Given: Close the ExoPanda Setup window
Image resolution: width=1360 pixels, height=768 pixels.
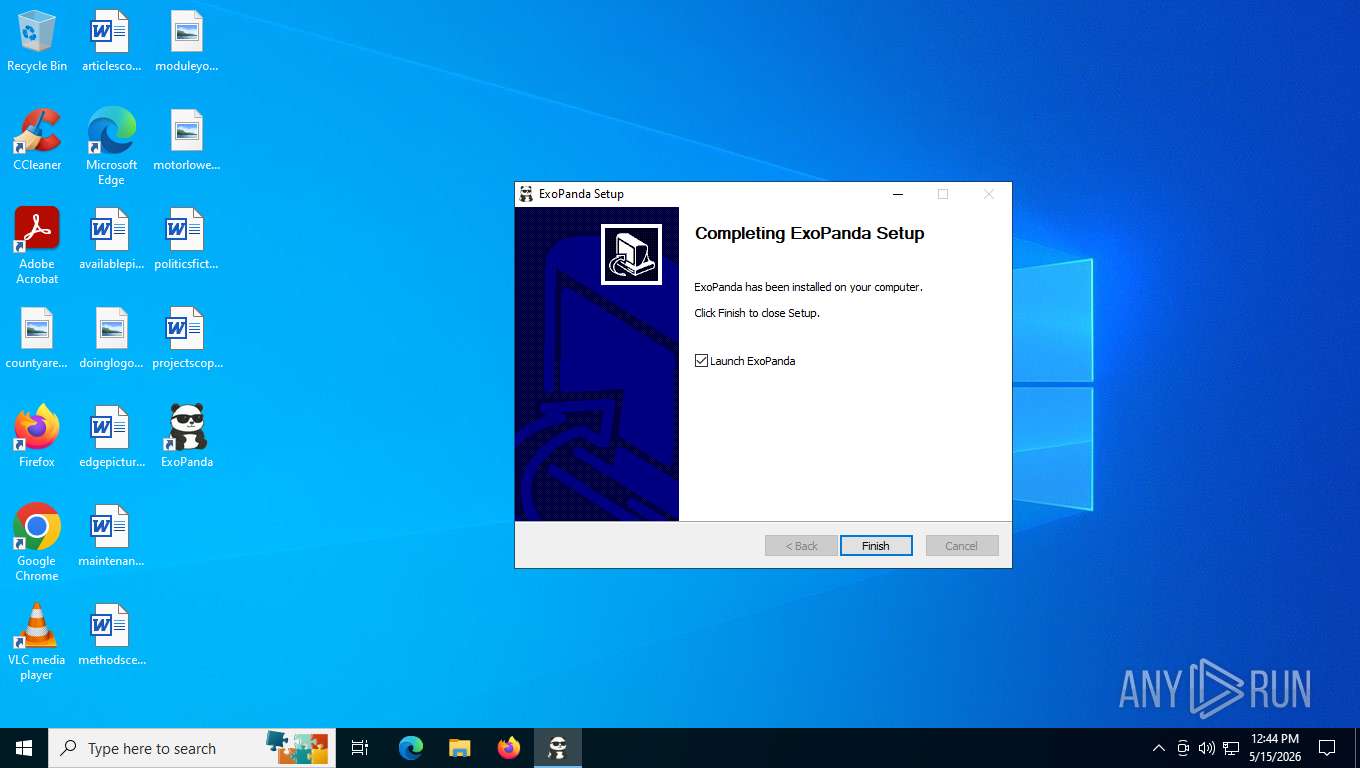Looking at the screenshot, I should pyautogui.click(x=989, y=194).
